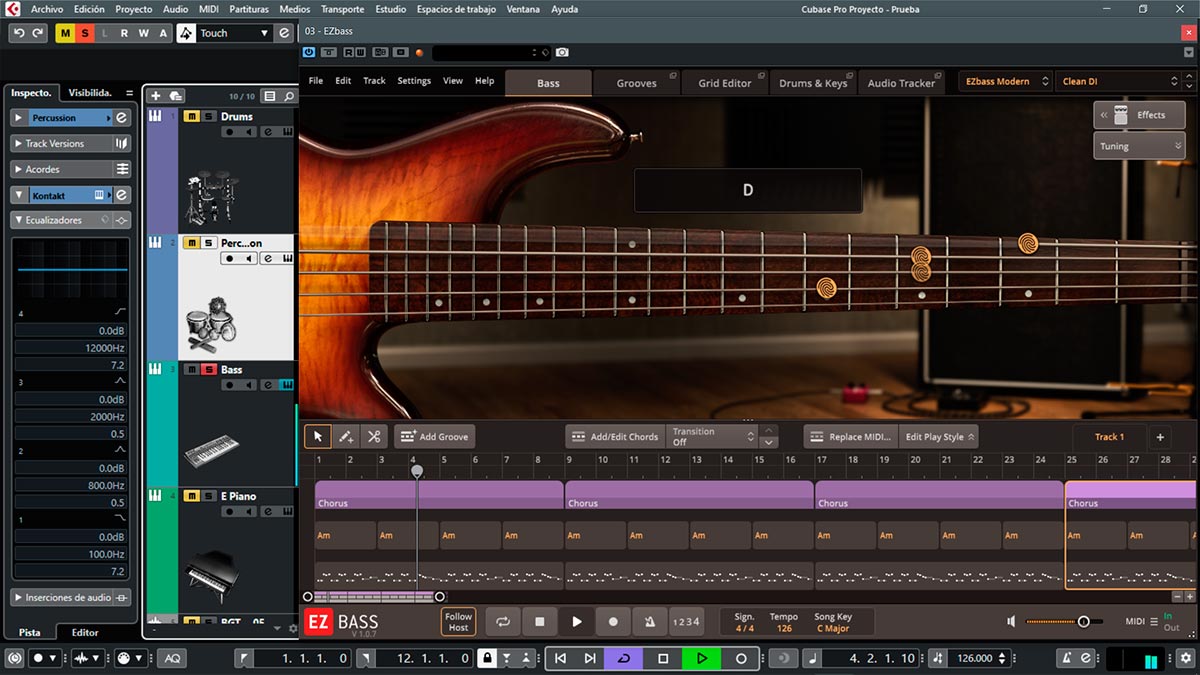The width and height of the screenshot is (1200, 675).
Task: Expand the Tuning panel
Action: tap(1139, 146)
